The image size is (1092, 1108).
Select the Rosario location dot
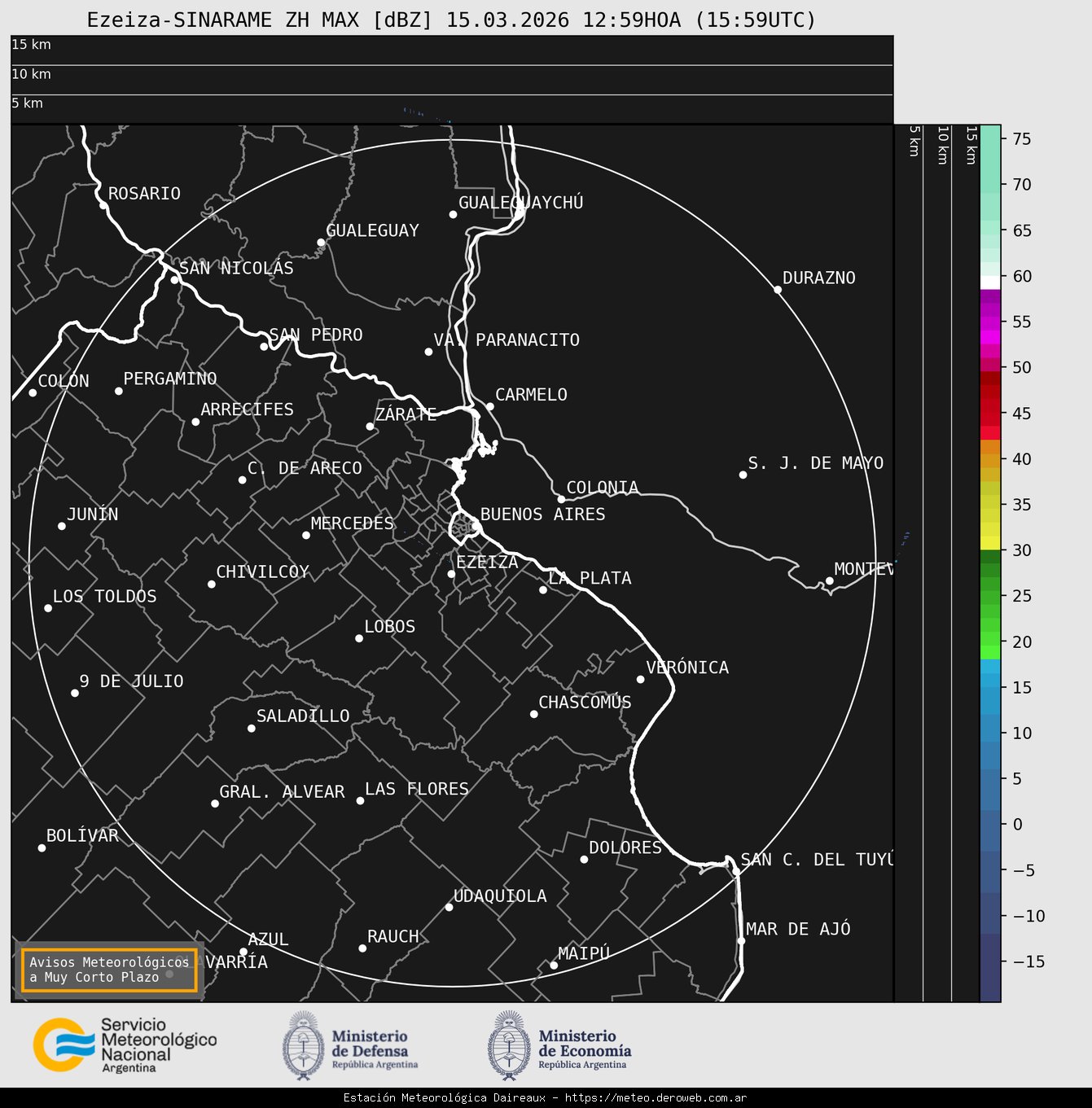click(103, 205)
